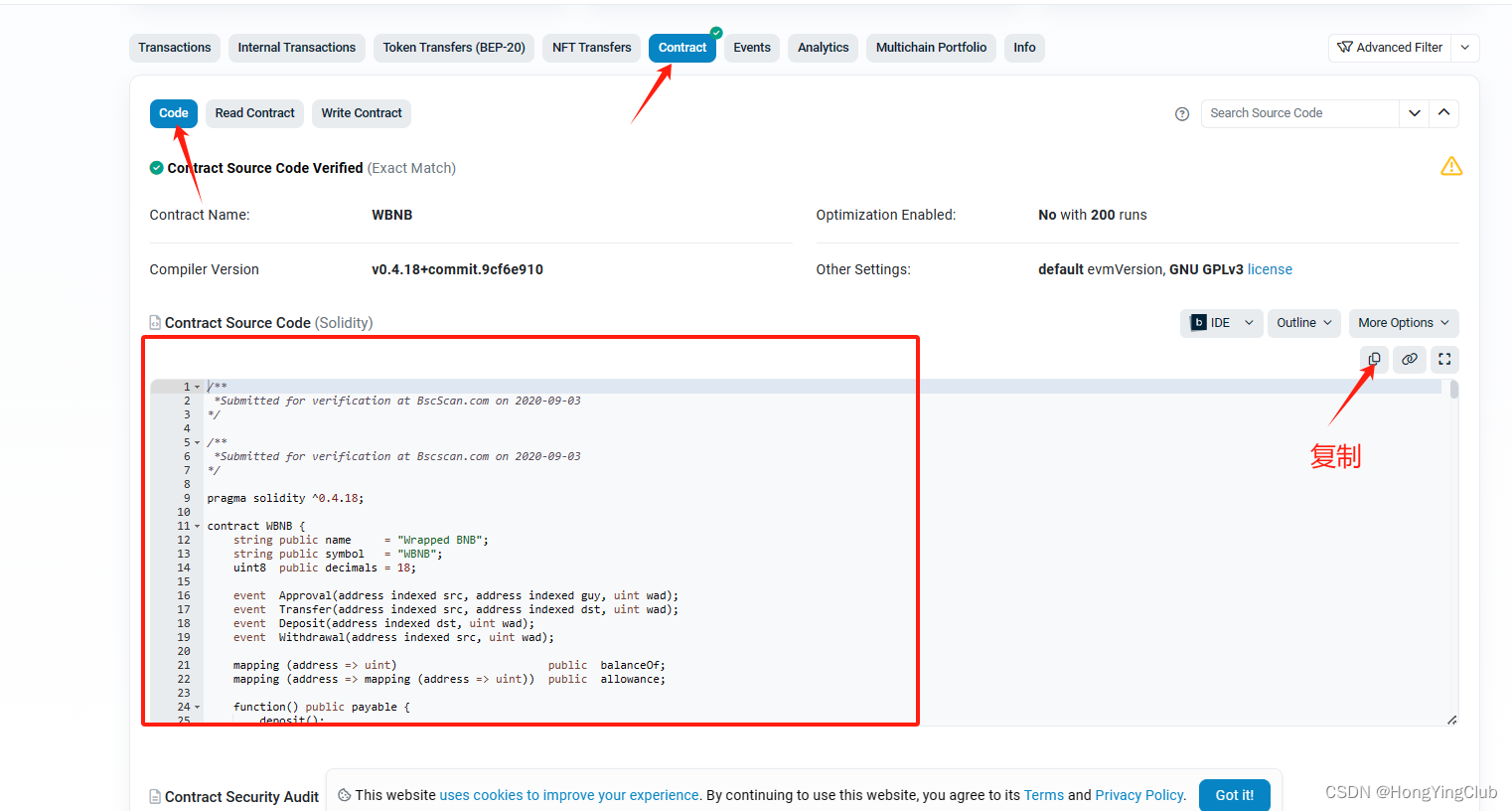Click the yellow warning triangle icon
The height and width of the screenshot is (811, 1512).
click(1451, 166)
